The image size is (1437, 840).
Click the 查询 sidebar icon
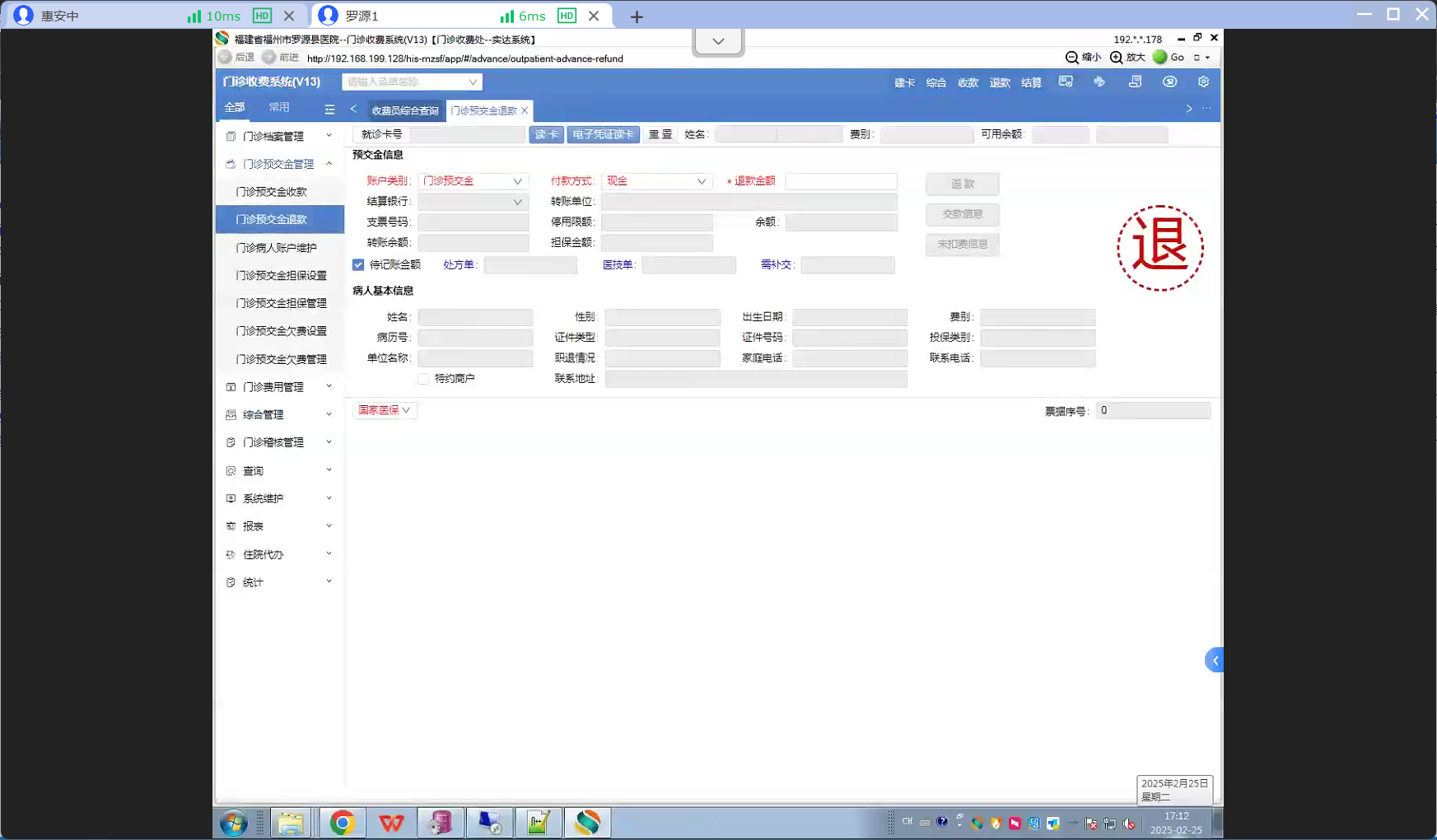(231, 471)
